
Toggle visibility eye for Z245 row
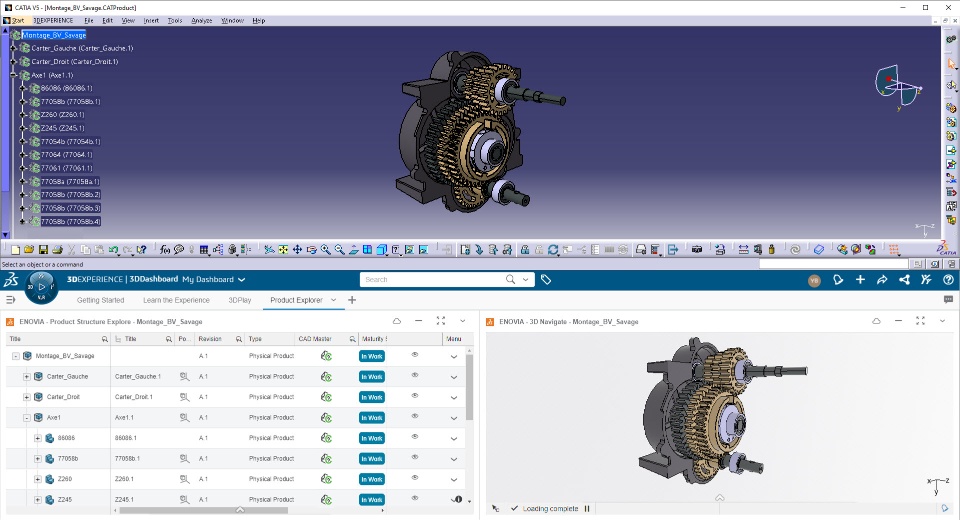(x=414, y=498)
